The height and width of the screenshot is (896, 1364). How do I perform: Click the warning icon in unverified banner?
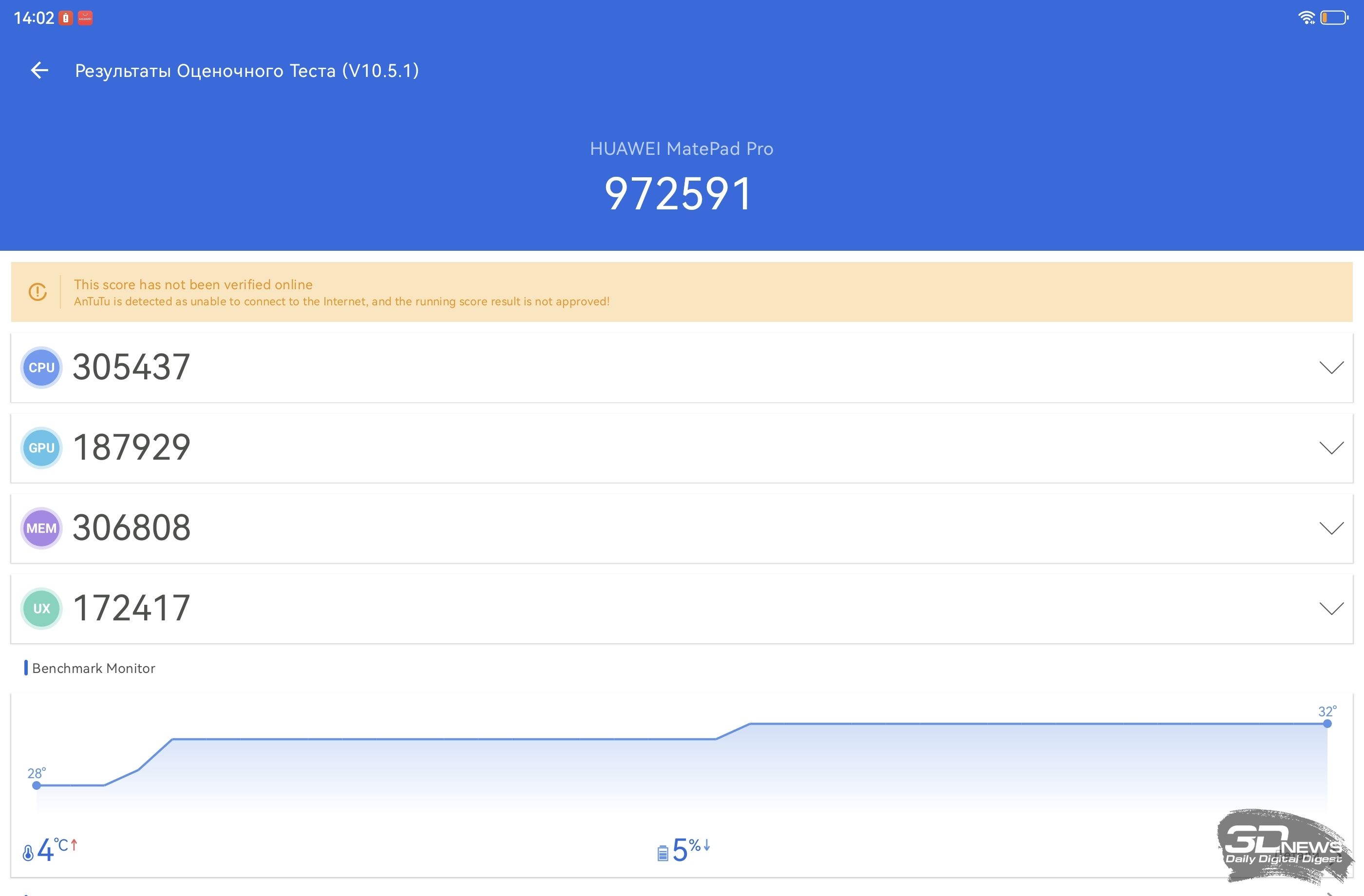[38, 292]
